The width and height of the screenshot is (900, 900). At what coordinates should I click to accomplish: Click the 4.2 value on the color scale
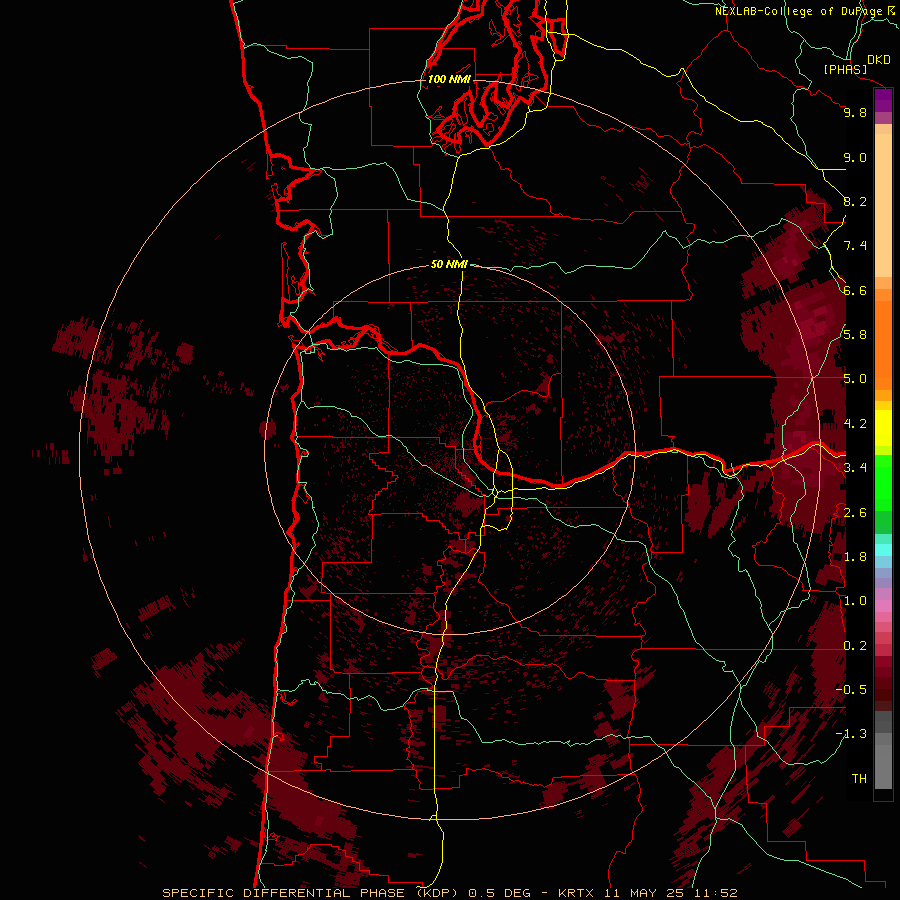(855, 424)
